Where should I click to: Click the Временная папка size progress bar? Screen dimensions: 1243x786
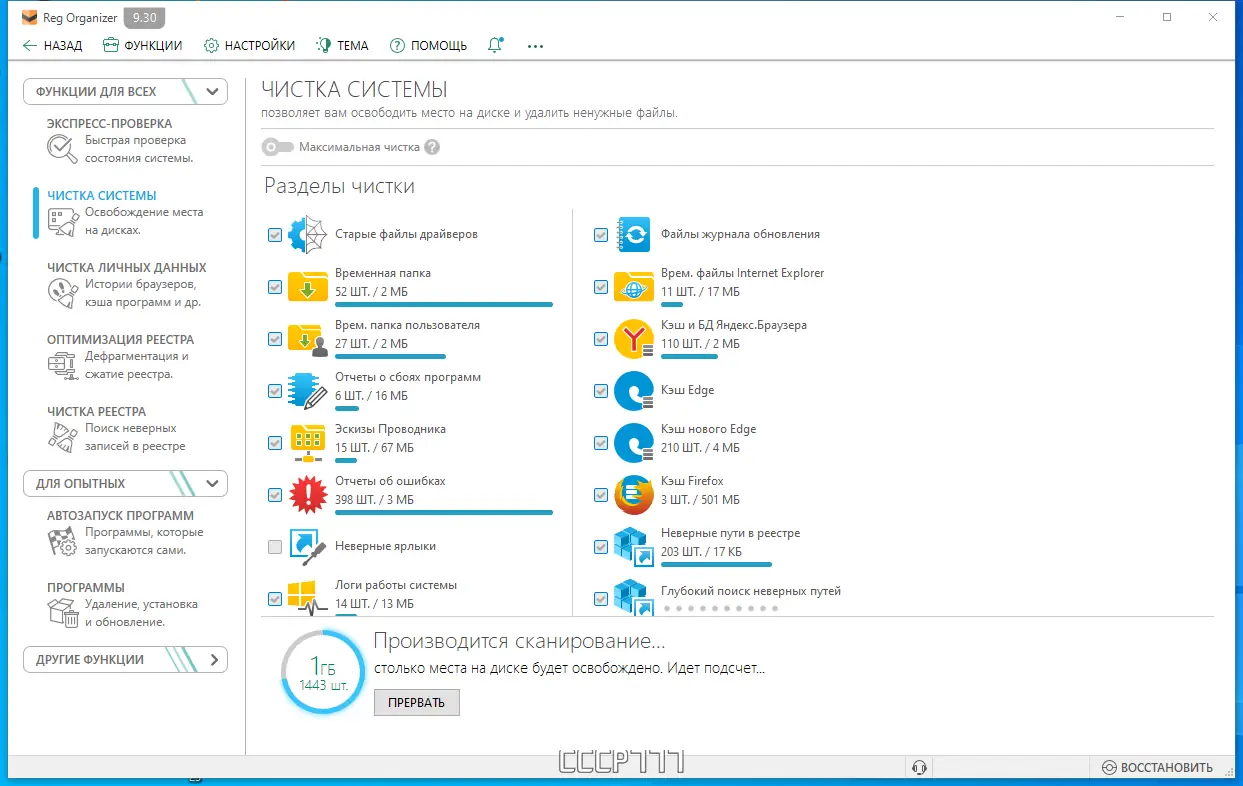coord(444,304)
